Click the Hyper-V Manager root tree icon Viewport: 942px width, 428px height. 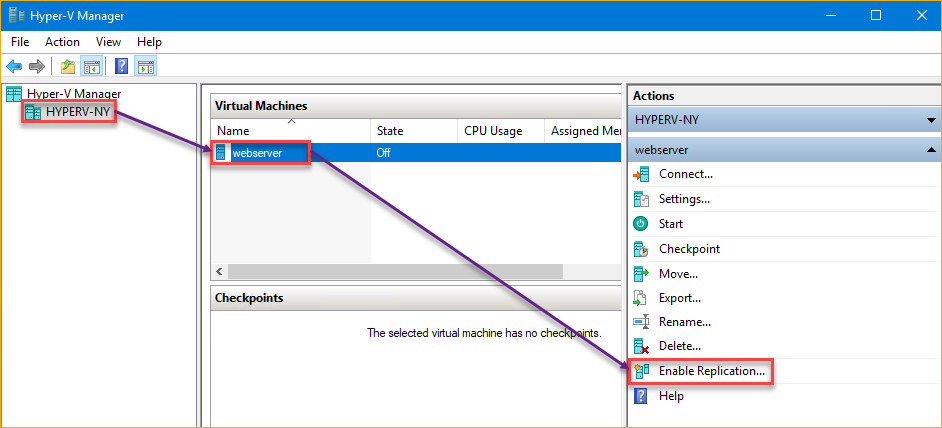[14, 94]
